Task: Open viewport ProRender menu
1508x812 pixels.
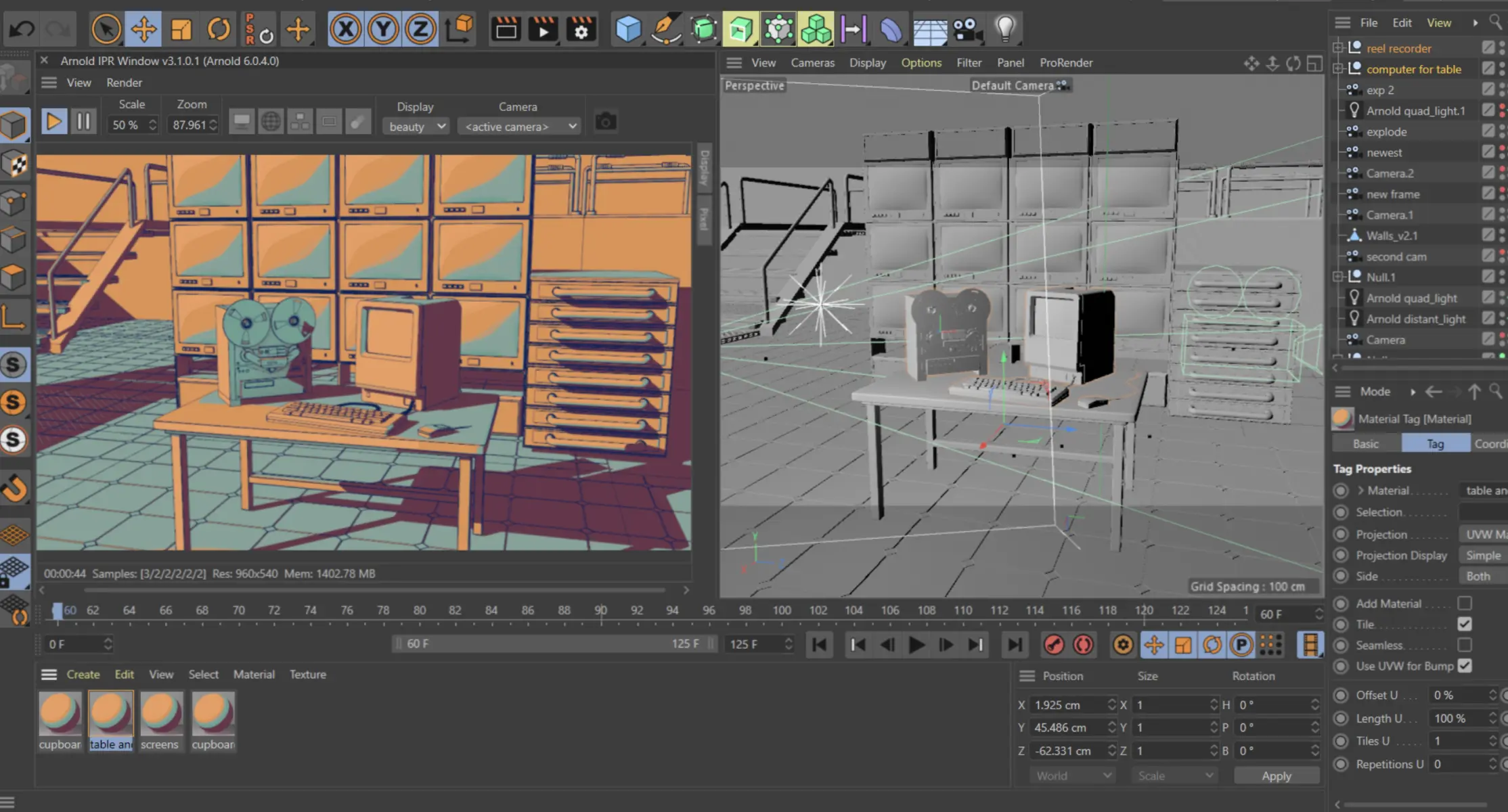Action: click(x=1065, y=63)
